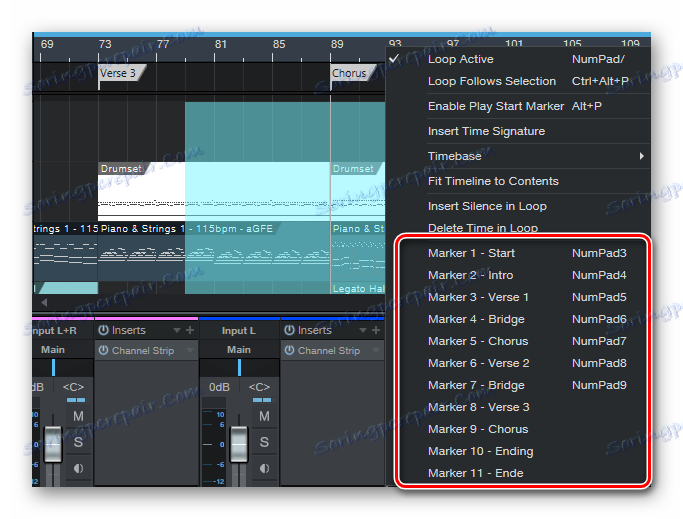Toggle monitor icon on Input L+R channel
Image resolution: width=683 pixels, height=519 pixels.
(78, 468)
